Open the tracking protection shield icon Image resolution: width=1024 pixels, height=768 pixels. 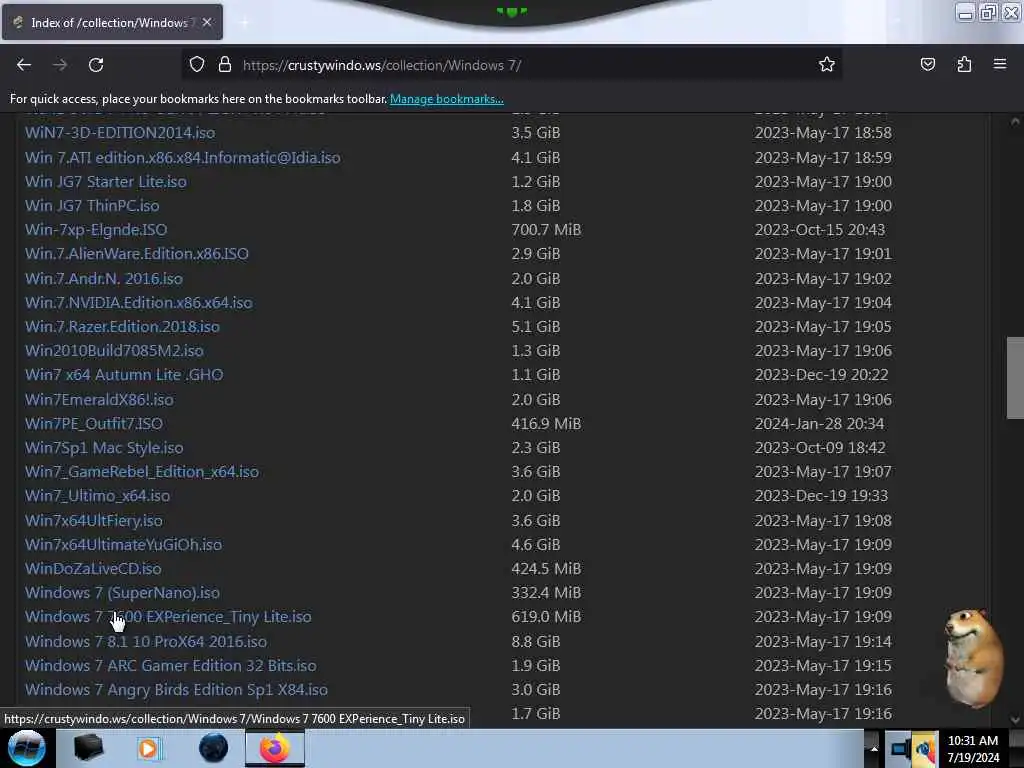(197, 65)
